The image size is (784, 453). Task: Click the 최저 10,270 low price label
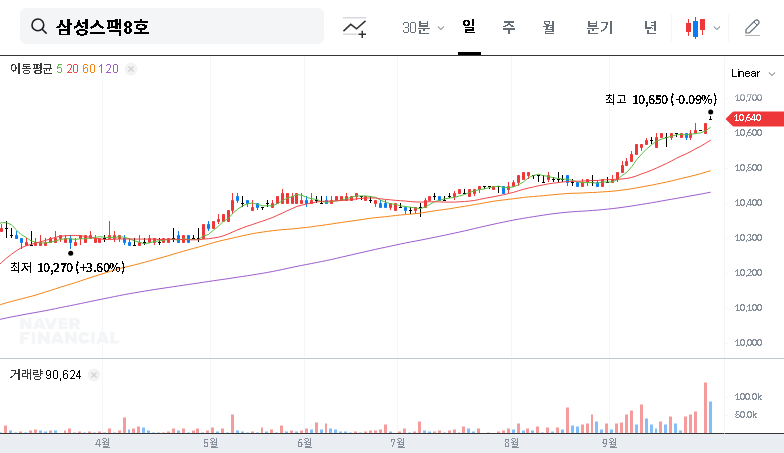68,268
